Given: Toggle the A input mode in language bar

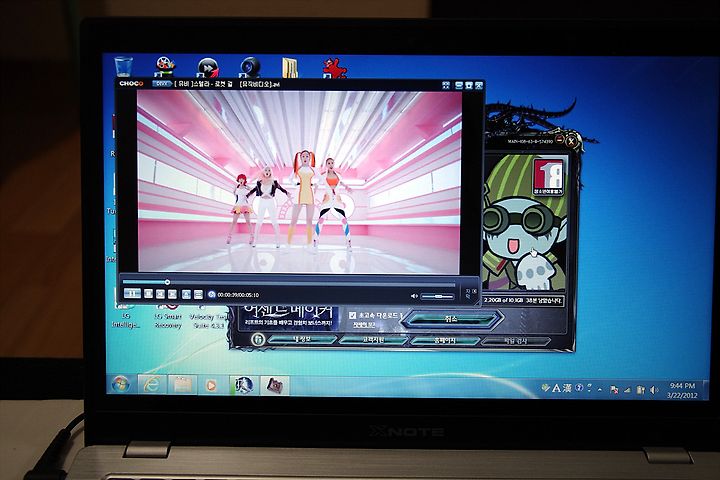Looking at the screenshot, I should click(x=556, y=388).
